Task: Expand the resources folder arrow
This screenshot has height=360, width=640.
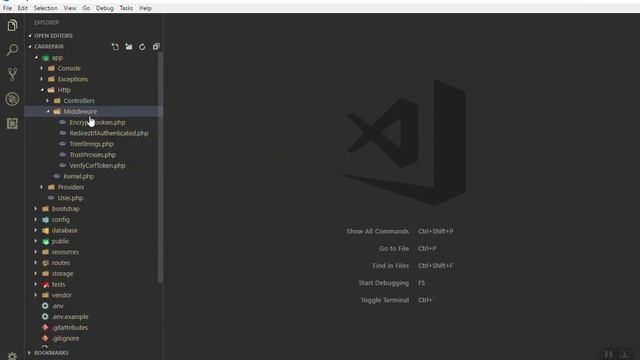Action: (36, 252)
